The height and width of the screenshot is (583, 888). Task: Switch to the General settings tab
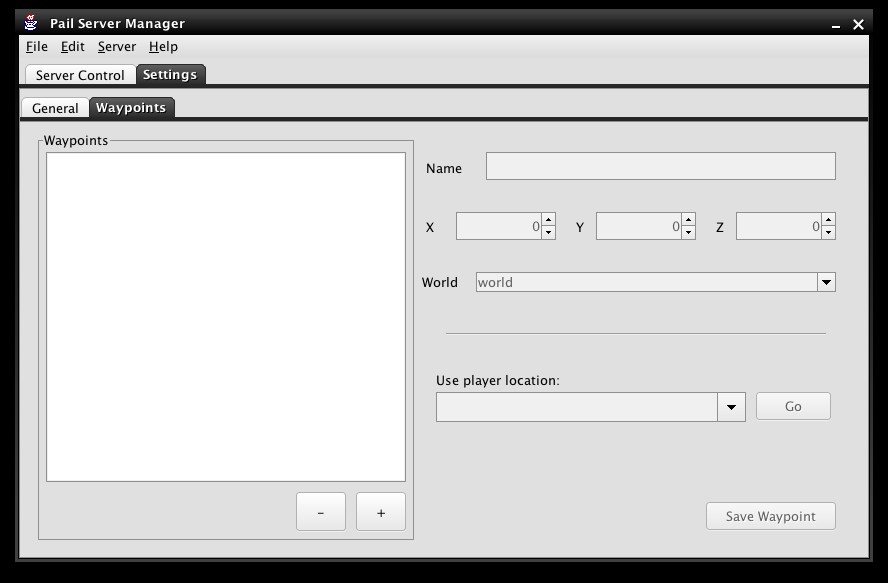[55, 108]
